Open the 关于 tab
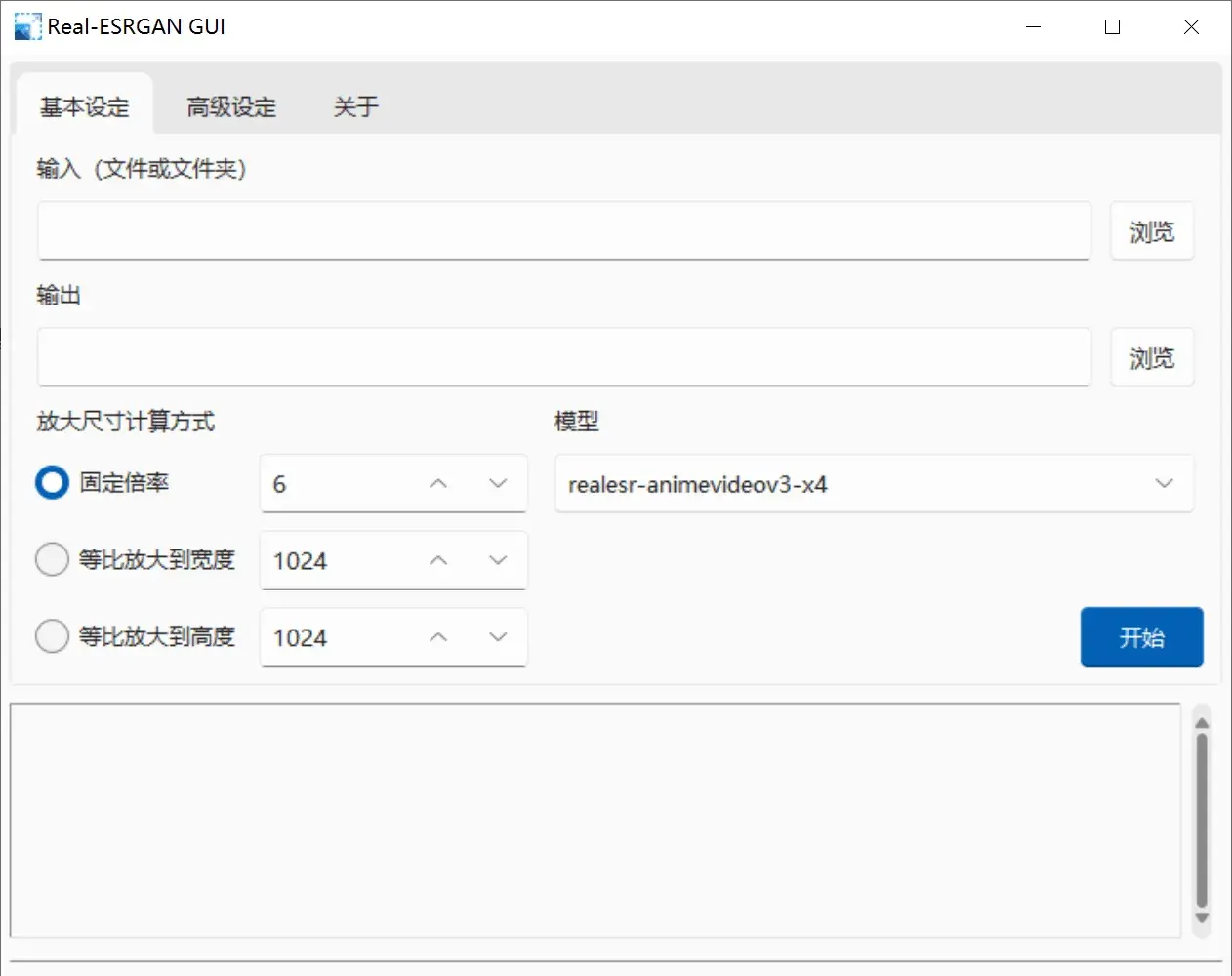 coord(355,105)
